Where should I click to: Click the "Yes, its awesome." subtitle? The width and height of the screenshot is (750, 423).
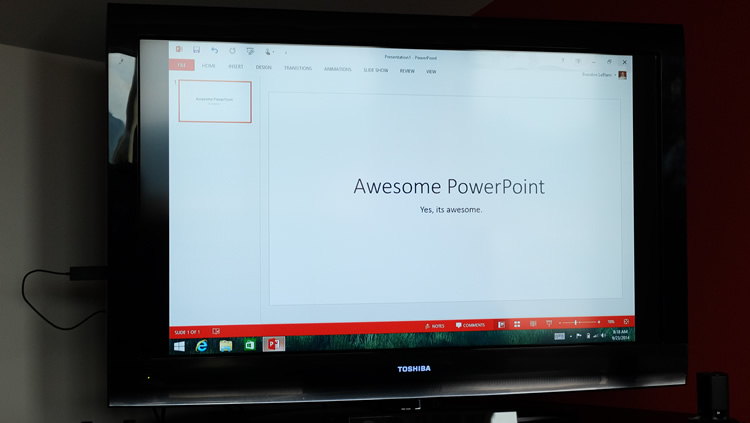[x=451, y=210]
